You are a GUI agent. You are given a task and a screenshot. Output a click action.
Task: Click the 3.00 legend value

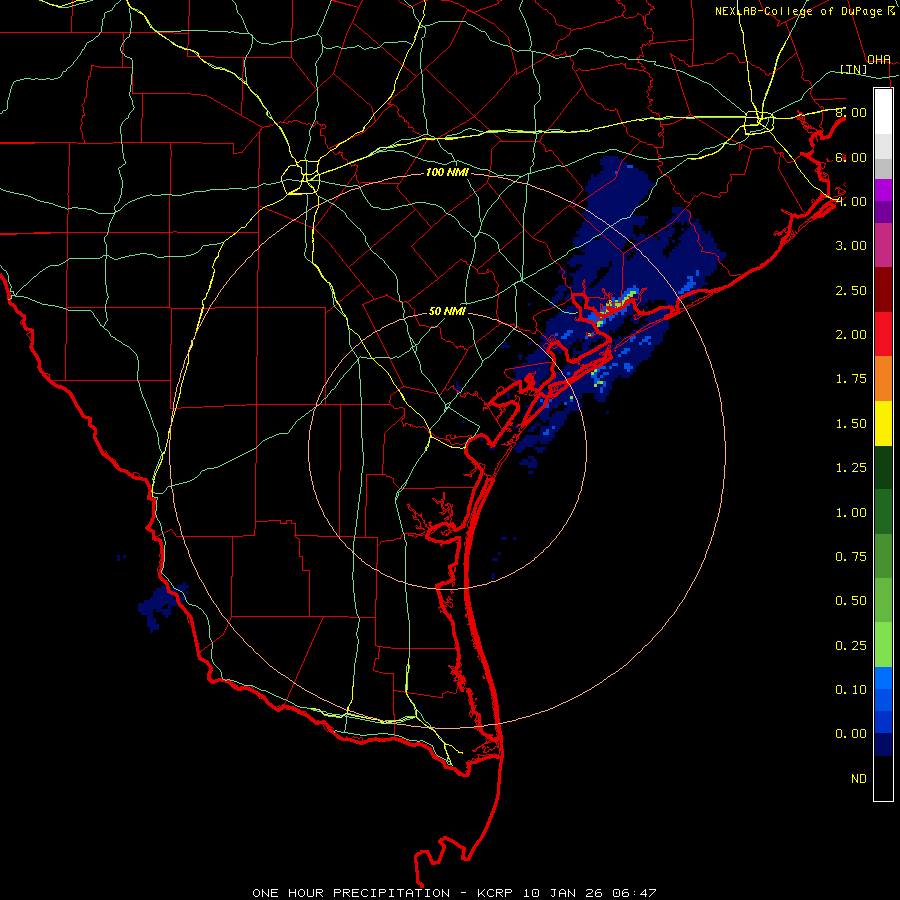pos(851,246)
